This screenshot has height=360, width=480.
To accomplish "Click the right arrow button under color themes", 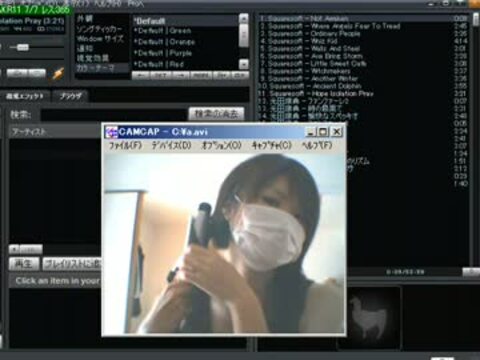I will [181, 76].
